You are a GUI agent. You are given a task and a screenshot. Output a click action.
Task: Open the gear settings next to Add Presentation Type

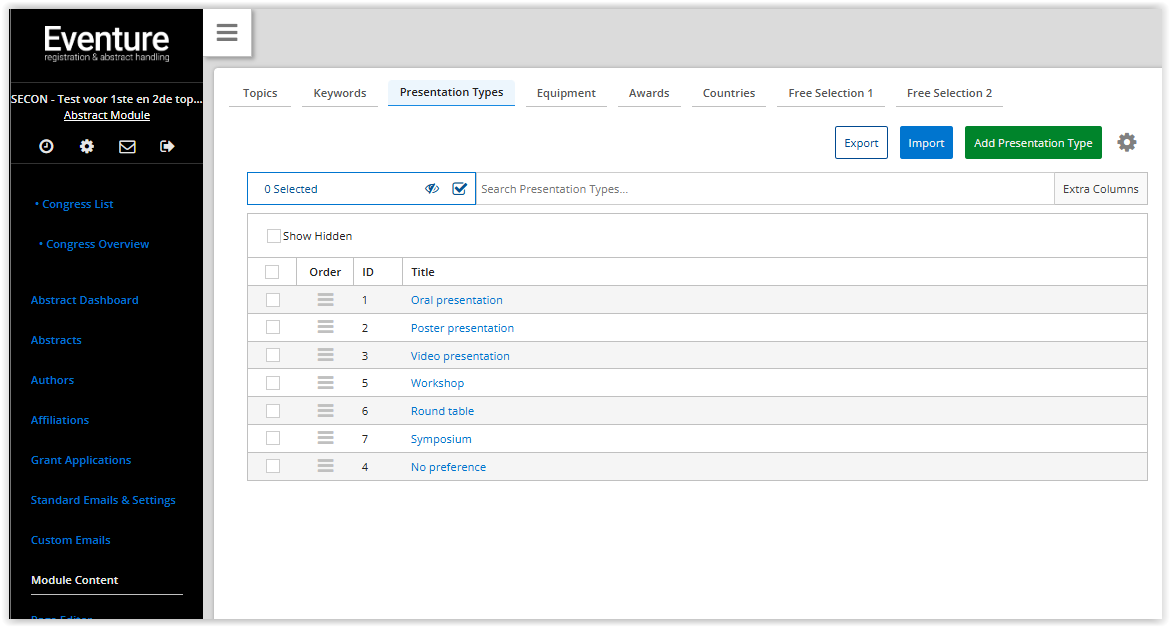pyautogui.click(x=1127, y=143)
